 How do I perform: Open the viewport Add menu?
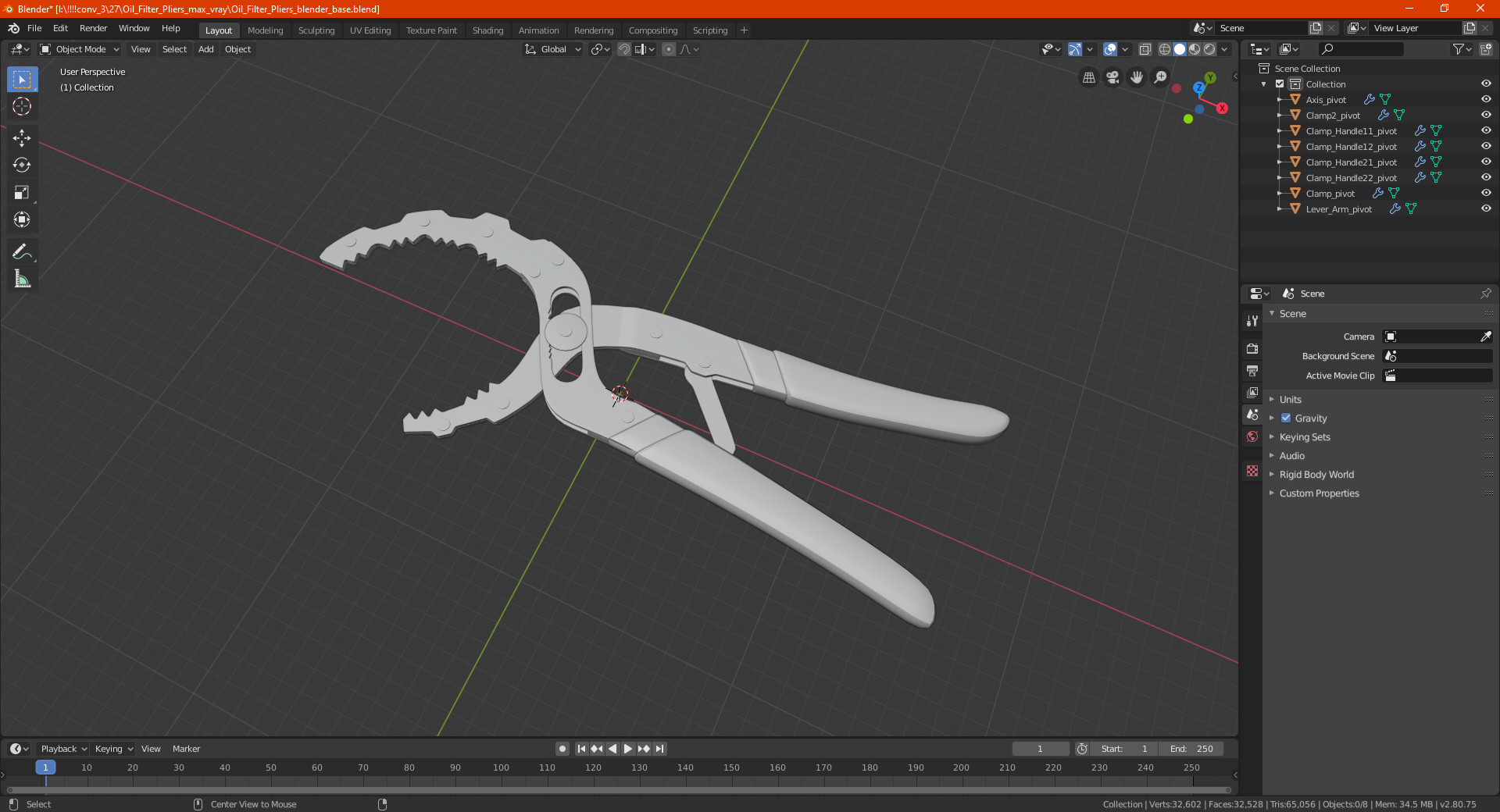[205, 49]
